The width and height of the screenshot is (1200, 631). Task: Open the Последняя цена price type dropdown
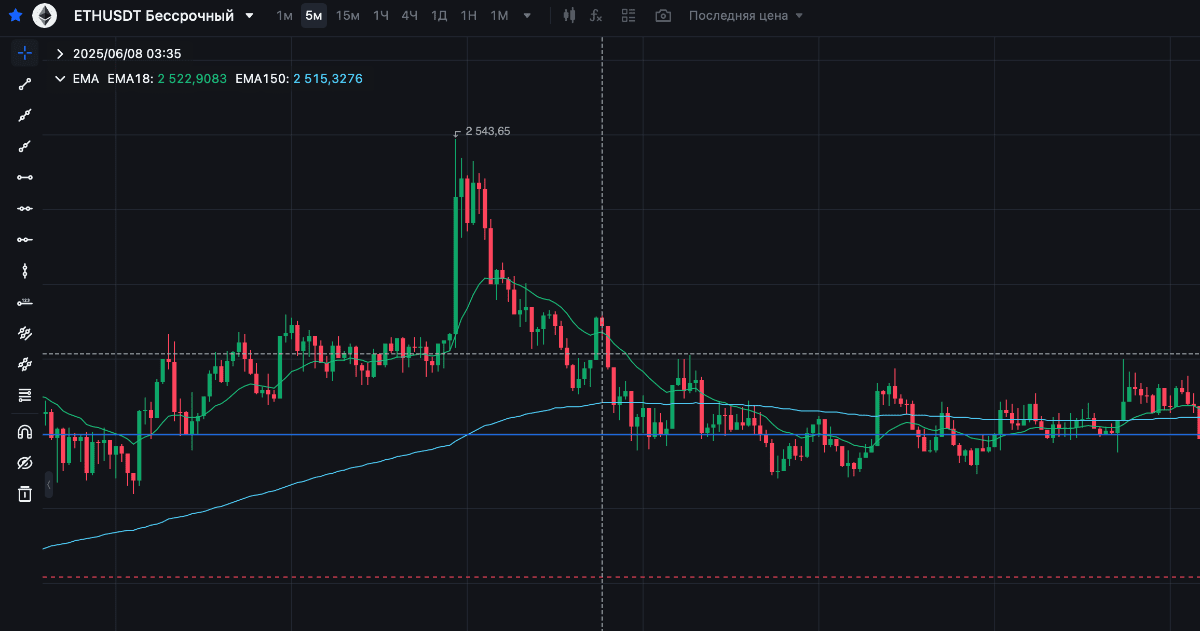pyautogui.click(x=745, y=16)
